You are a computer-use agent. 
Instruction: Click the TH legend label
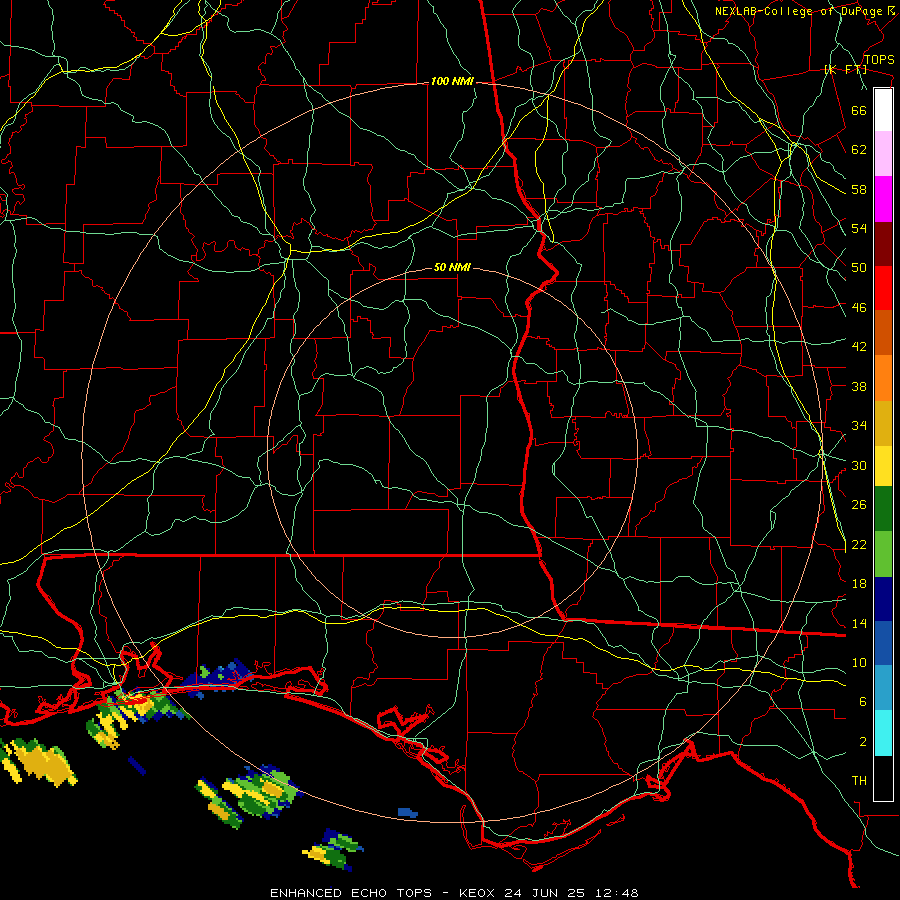pos(859,781)
